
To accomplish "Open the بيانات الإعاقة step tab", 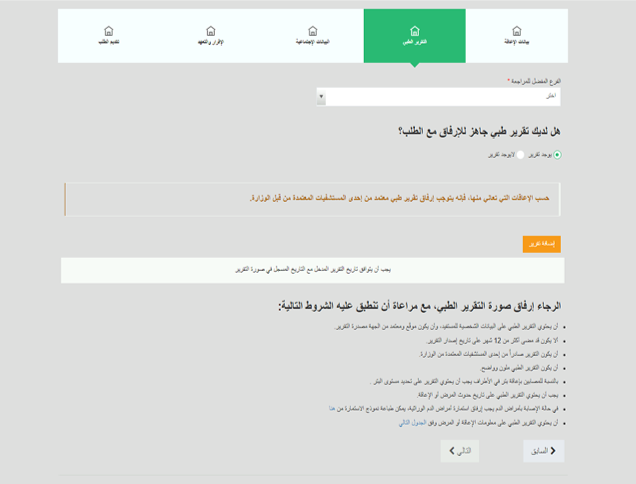I will (516, 36).
